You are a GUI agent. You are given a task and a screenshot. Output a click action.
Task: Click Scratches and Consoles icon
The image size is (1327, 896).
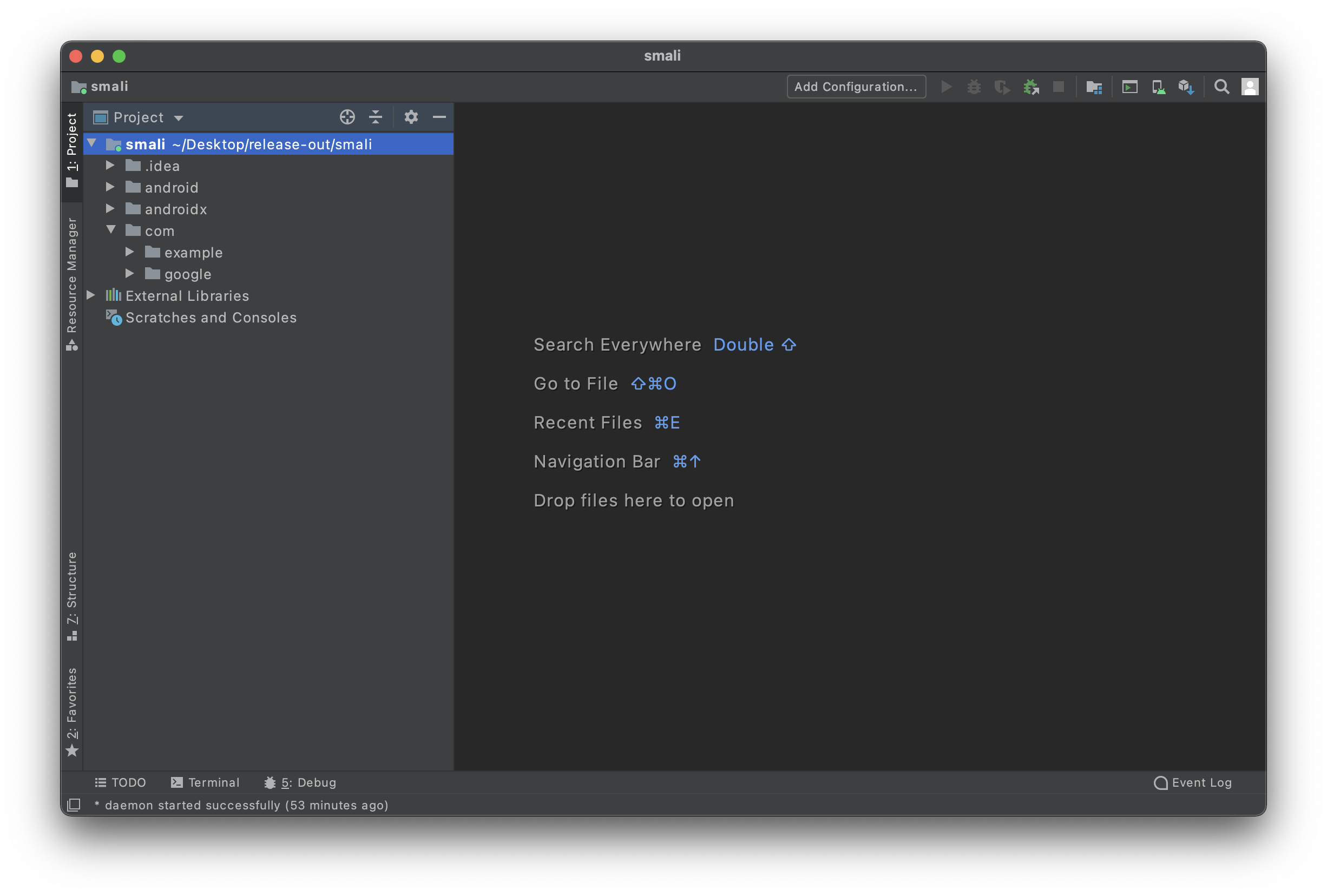(114, 317)
